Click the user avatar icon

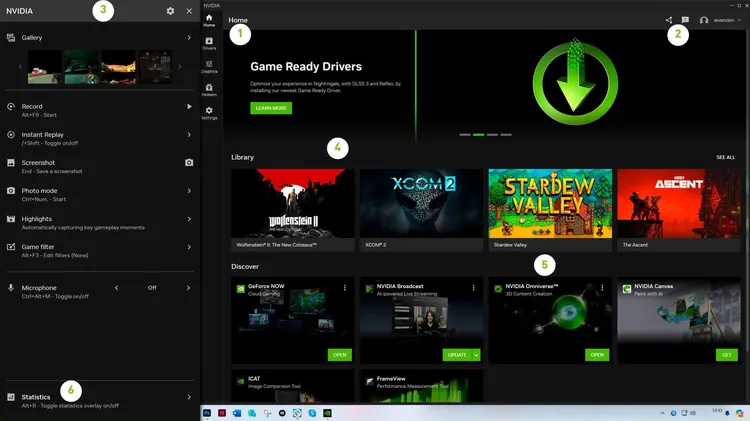coord(704,20)
